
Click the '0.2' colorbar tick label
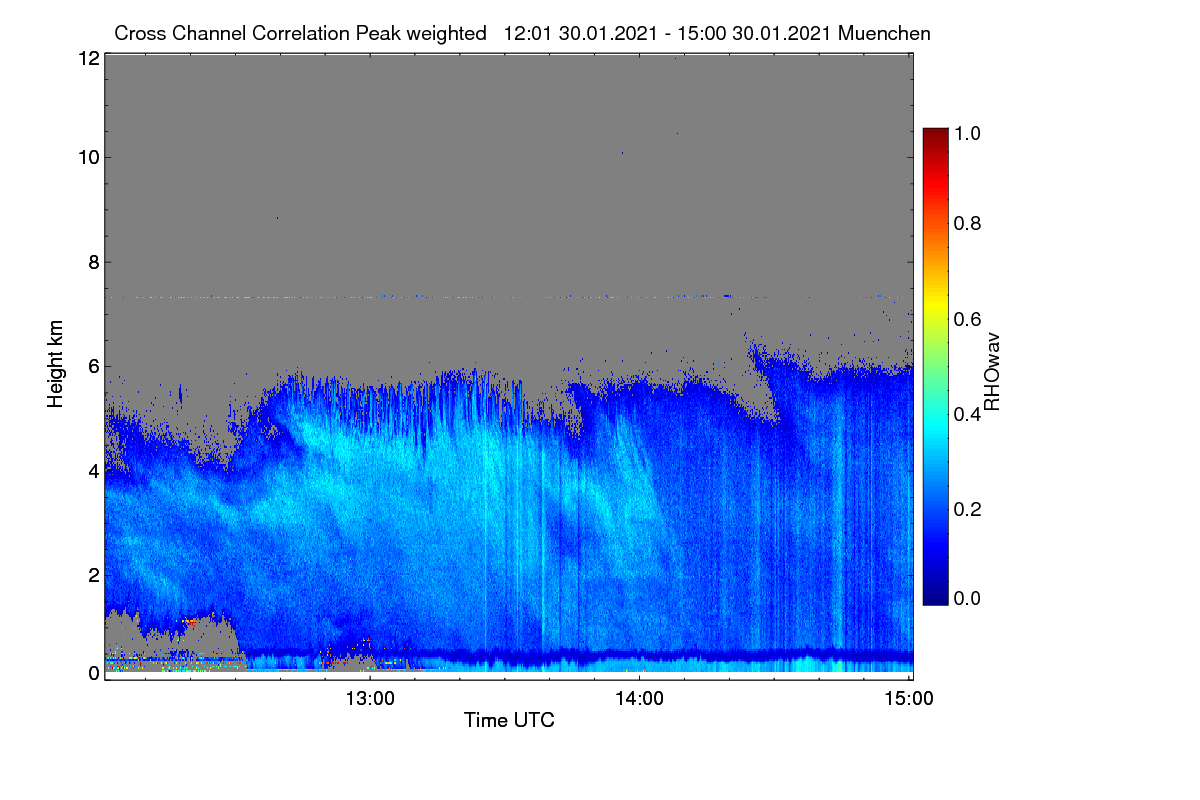click(x=966, y=509)
